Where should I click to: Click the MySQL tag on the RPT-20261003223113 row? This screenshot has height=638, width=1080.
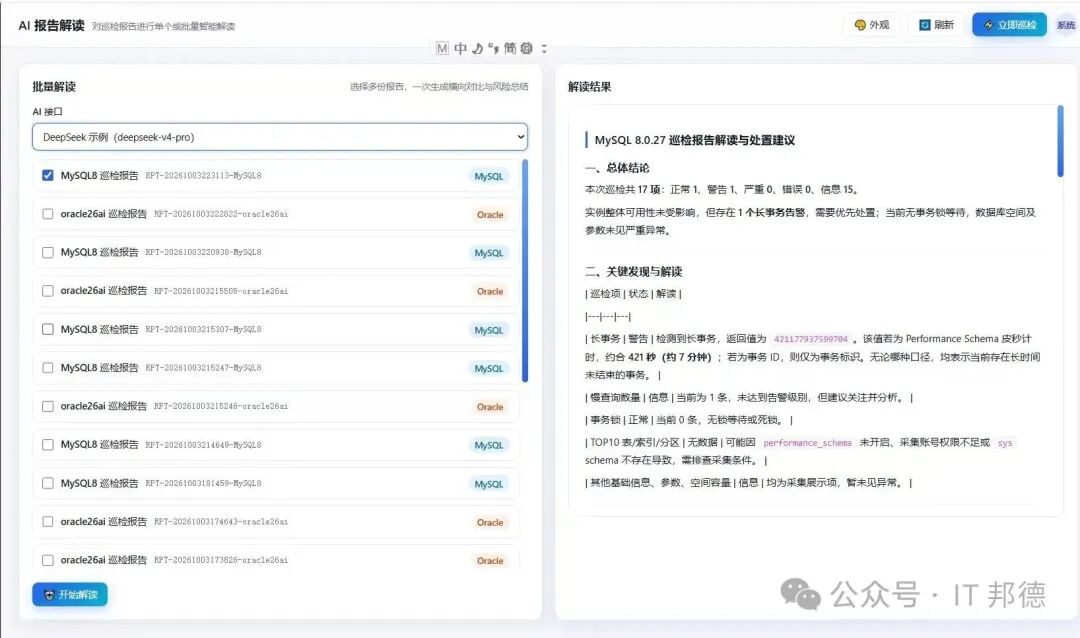[488, 176]
